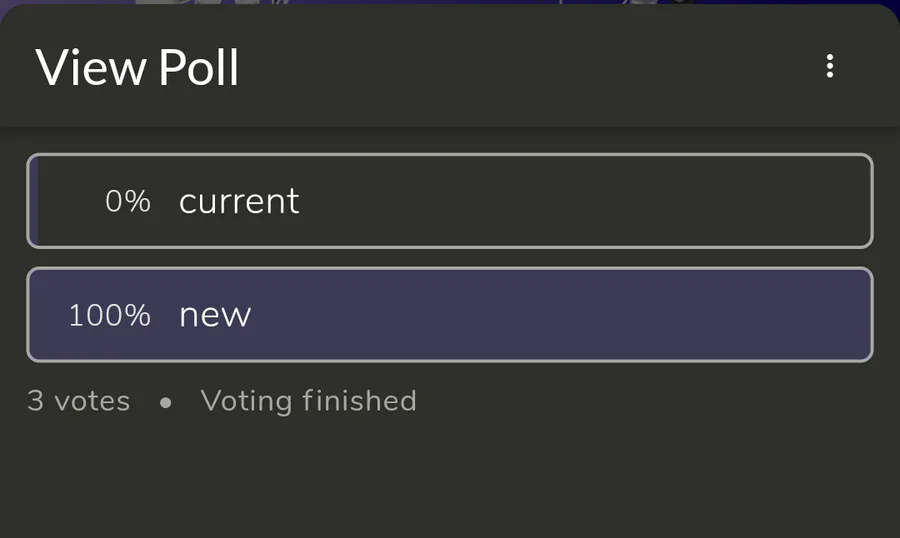
Task: Click the thin purple sliver in "current" row
Action: click(x=34, y=201)
